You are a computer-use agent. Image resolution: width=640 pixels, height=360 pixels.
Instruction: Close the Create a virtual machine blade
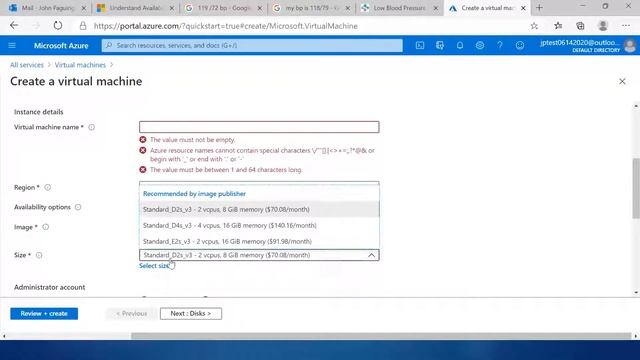[622, 81]
